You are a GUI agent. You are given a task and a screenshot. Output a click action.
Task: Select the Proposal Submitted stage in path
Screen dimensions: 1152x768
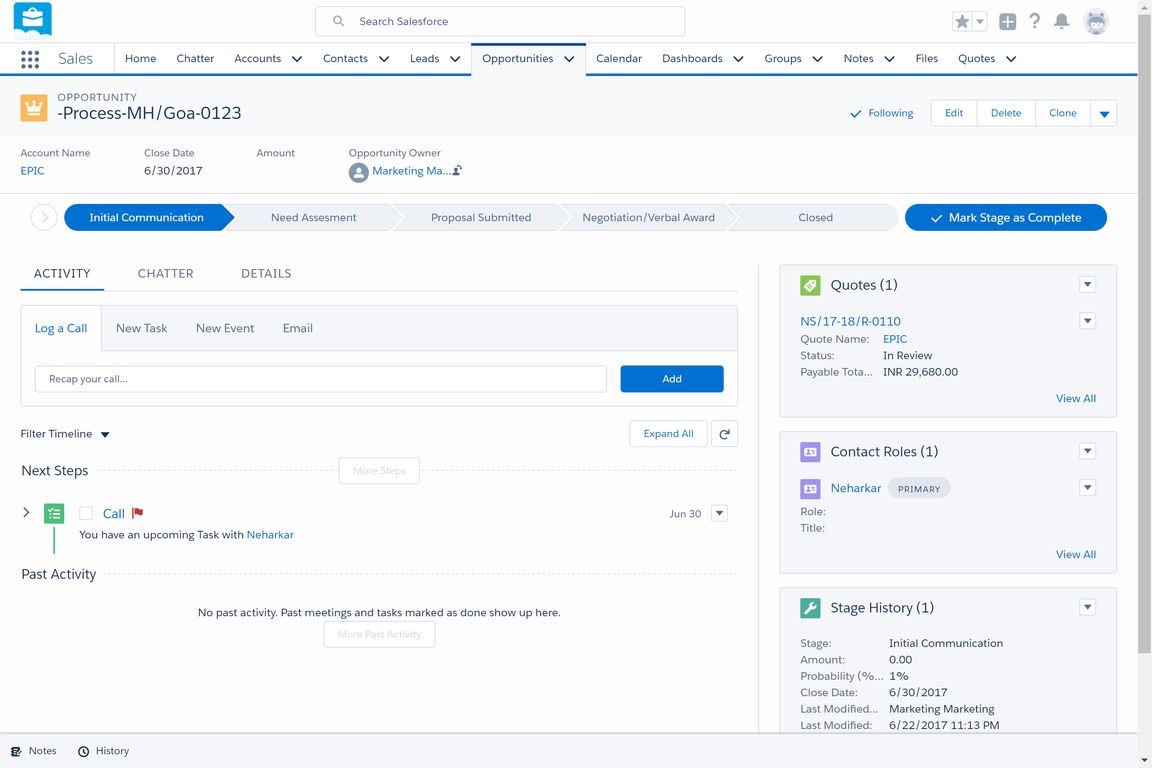click(x=481, y=217)
